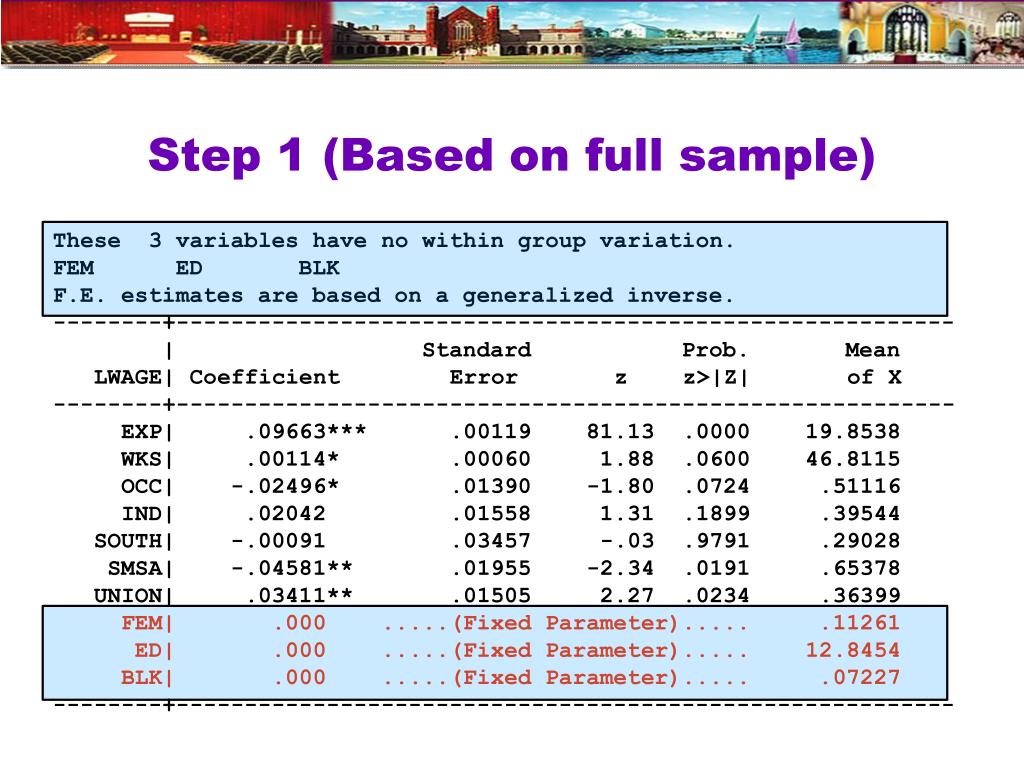Click the SOUTH coefficient '-.00091'
Screen dimensions: 1024x768
point(278,541)
